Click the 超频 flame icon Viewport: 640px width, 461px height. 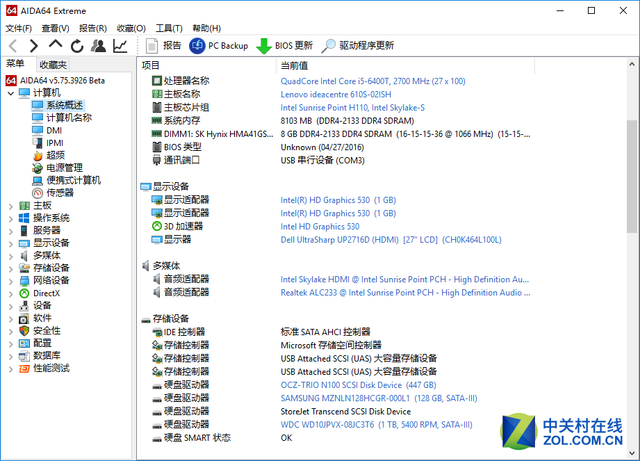pos(38,156)
